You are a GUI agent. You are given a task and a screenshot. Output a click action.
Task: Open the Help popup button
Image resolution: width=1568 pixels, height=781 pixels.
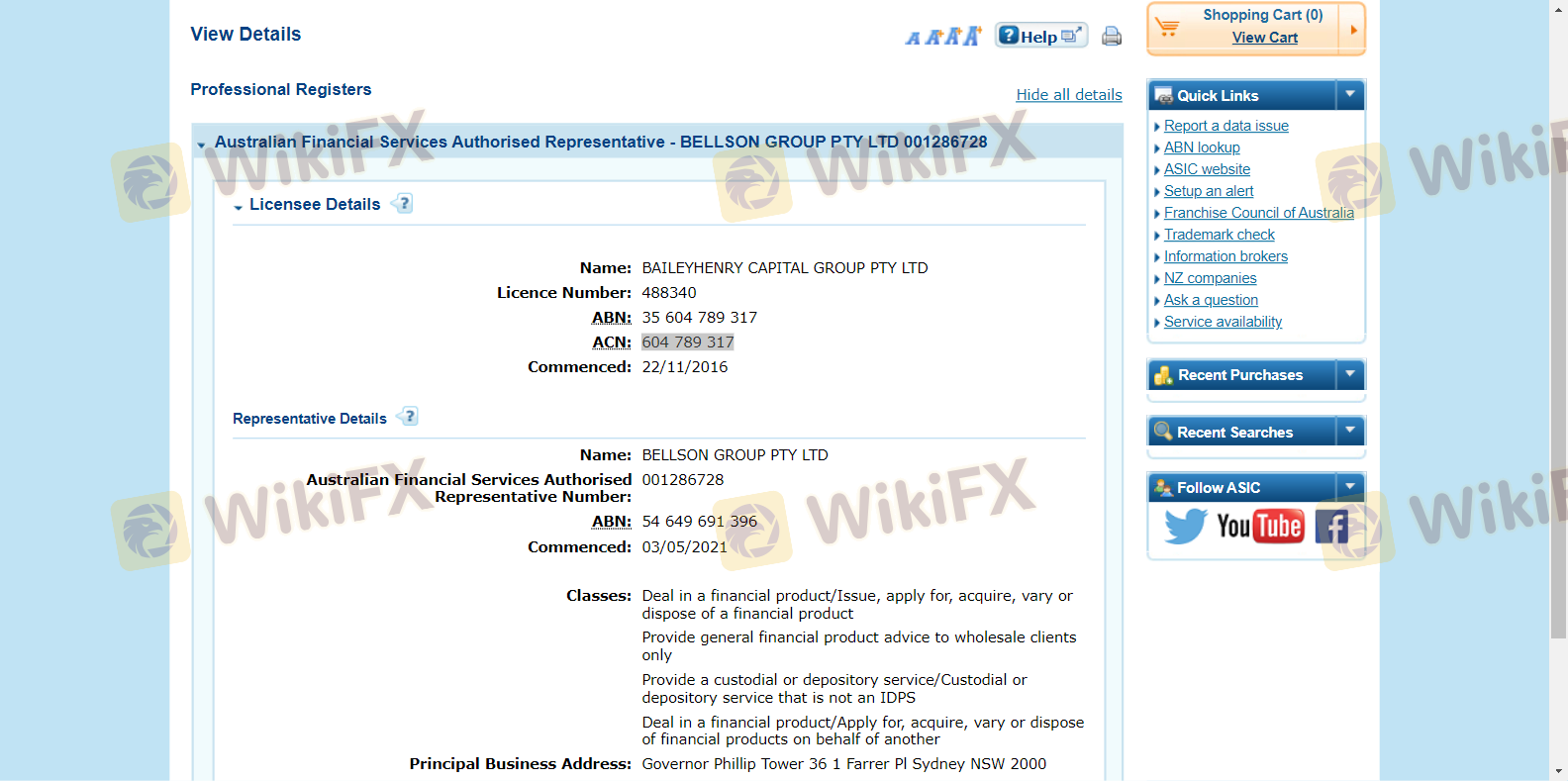click(1041, 36)
